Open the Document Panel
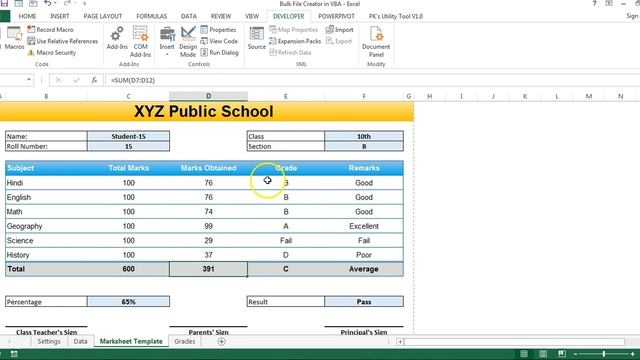Image resolution: width=640 pixels, height=360 pixels. coord(376,41)
